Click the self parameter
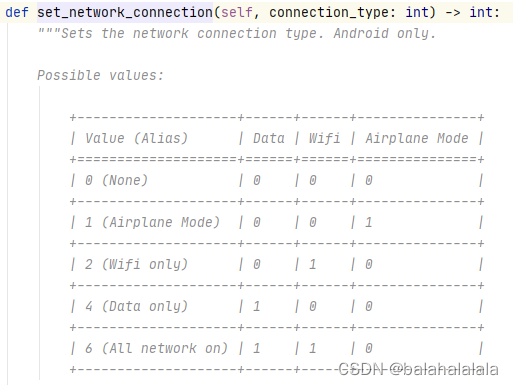Image resolution: width=513 pixels, height=385 pixels. [237, 12]
